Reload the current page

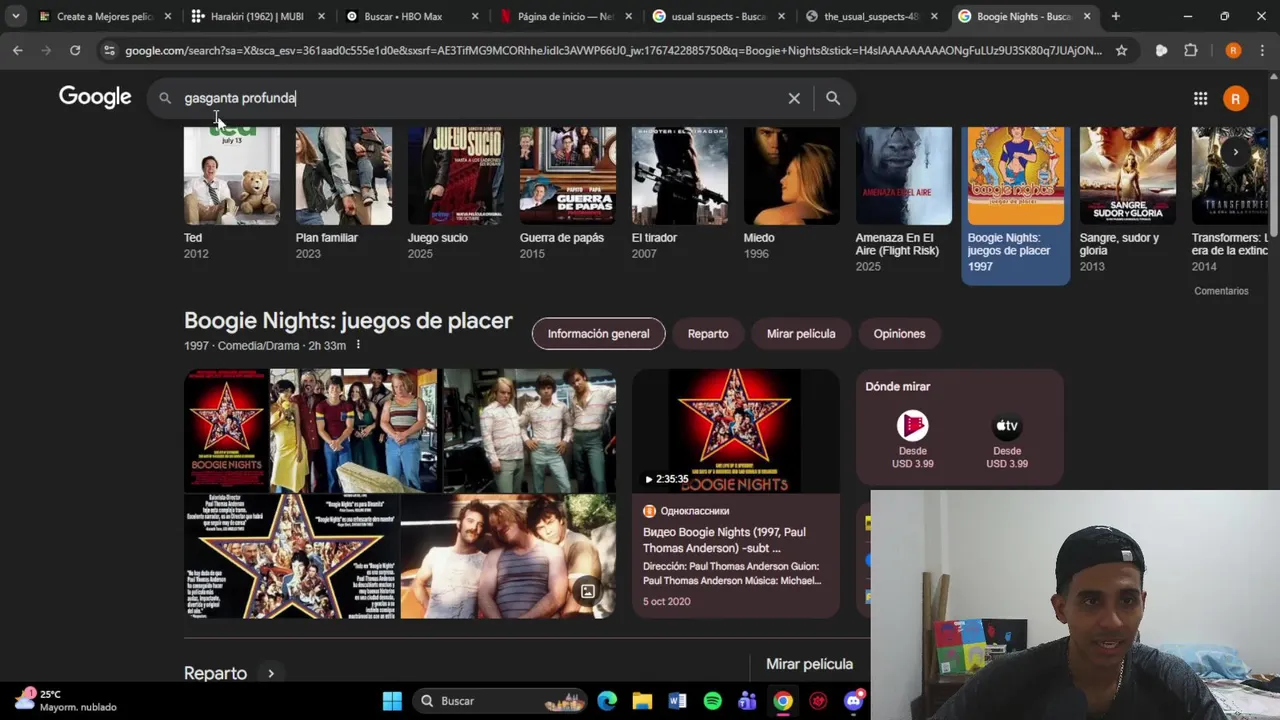(x=75, y=50)
